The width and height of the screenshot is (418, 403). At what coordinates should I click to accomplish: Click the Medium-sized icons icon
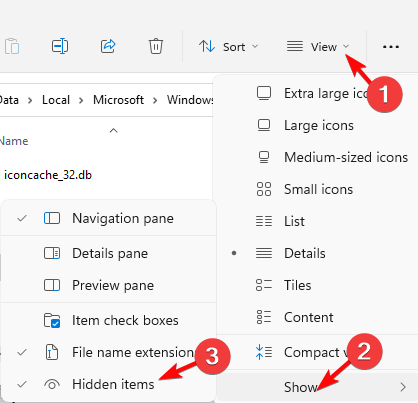(x=264, y=157)
